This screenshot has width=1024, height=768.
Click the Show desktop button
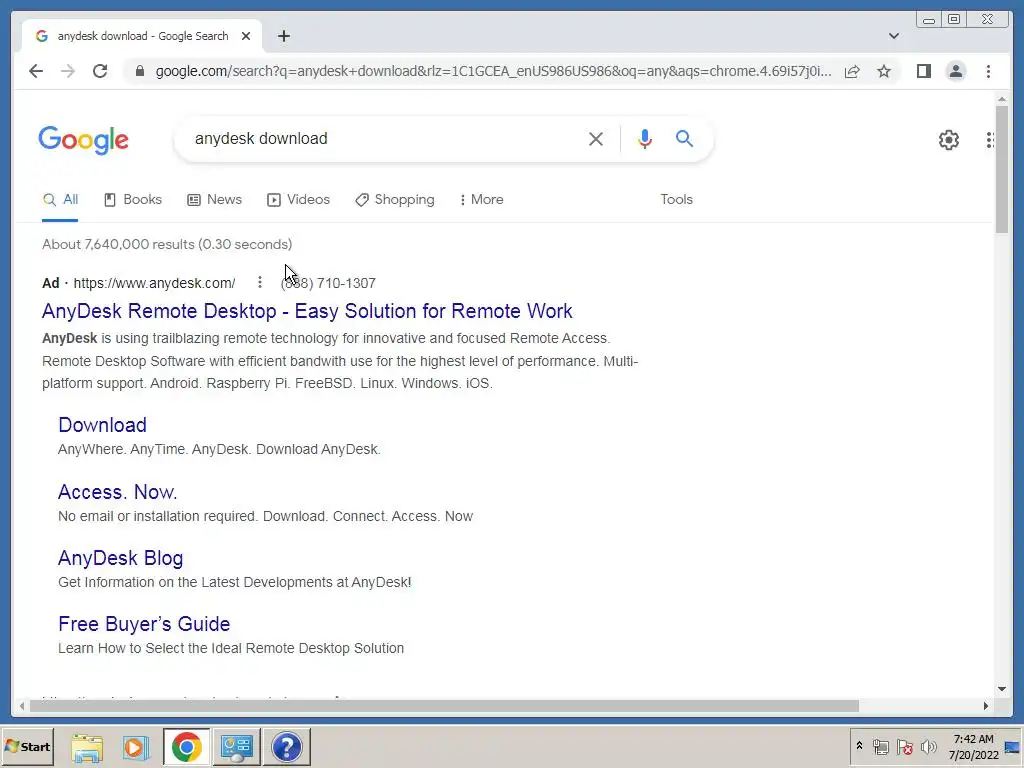tap(1013, 746)
